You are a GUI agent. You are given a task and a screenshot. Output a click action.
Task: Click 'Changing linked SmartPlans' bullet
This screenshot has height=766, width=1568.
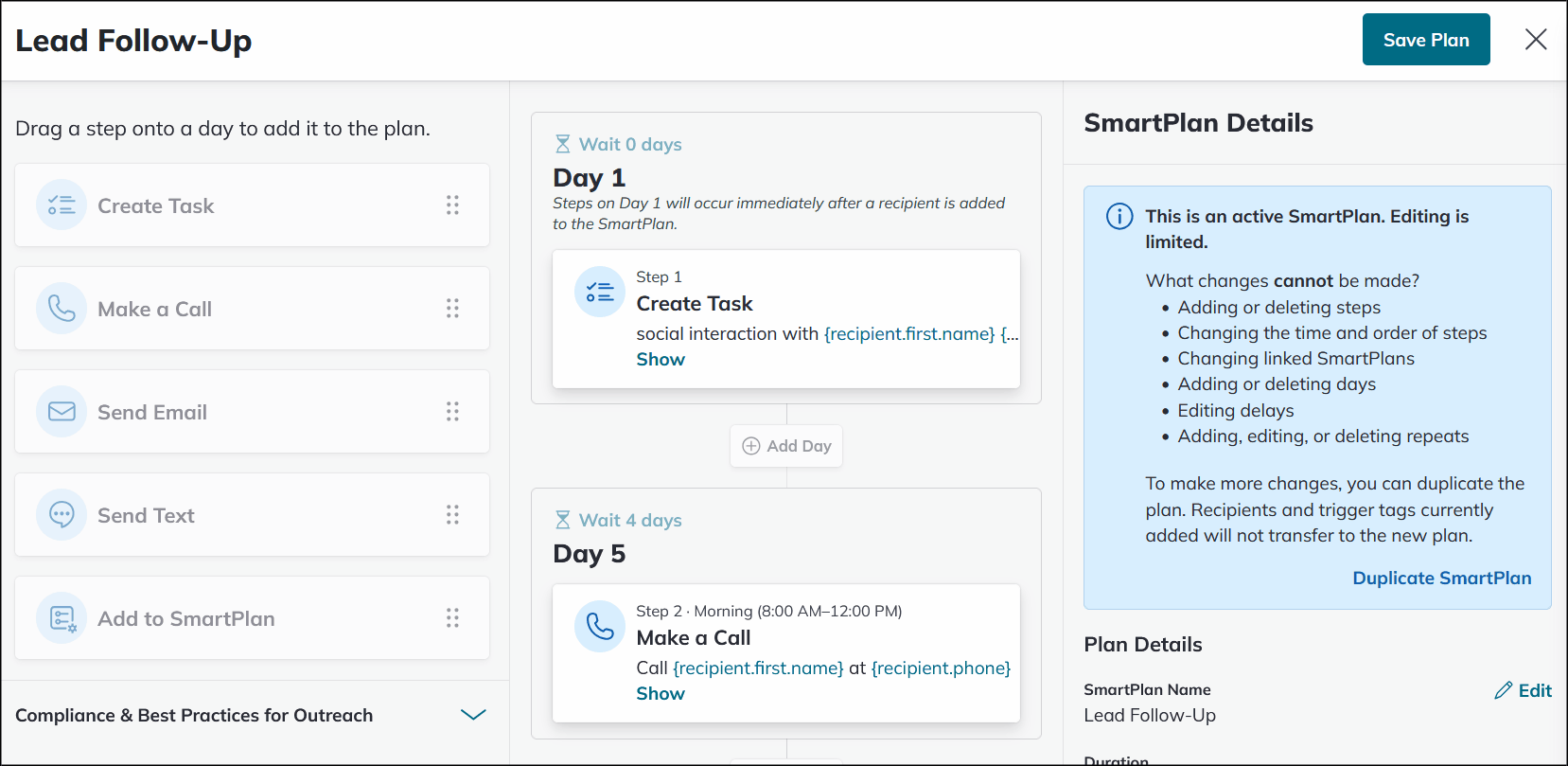point(1296,359)
